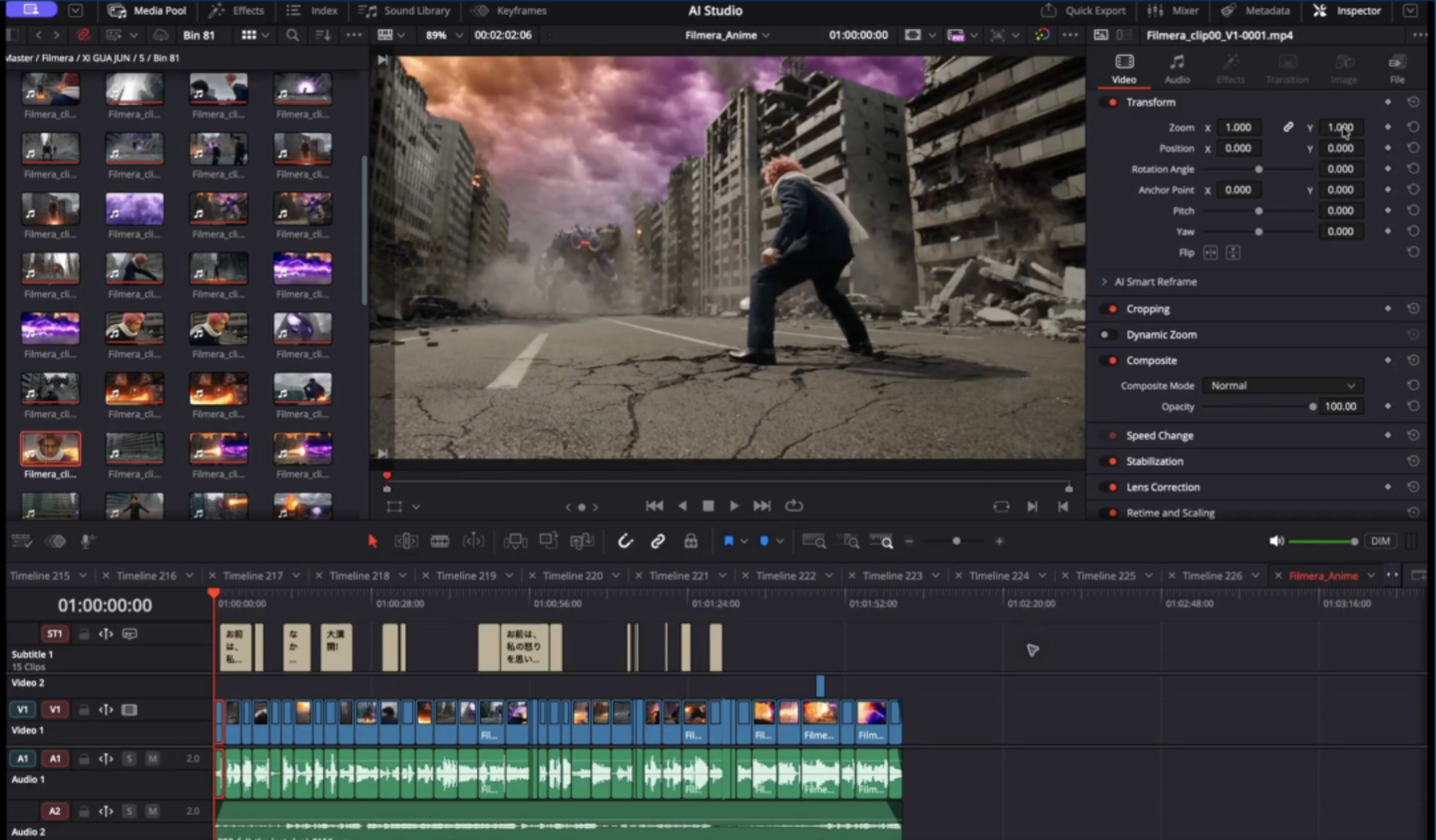Jump to first frame of timeline

click(x=655, y=506)
